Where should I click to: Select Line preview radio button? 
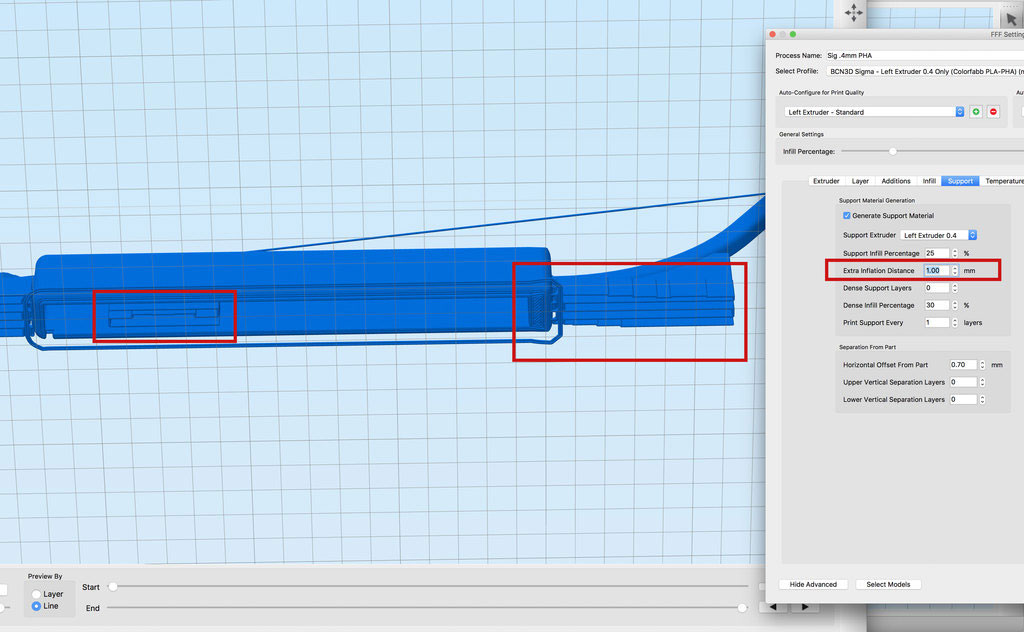pos(37,606)
